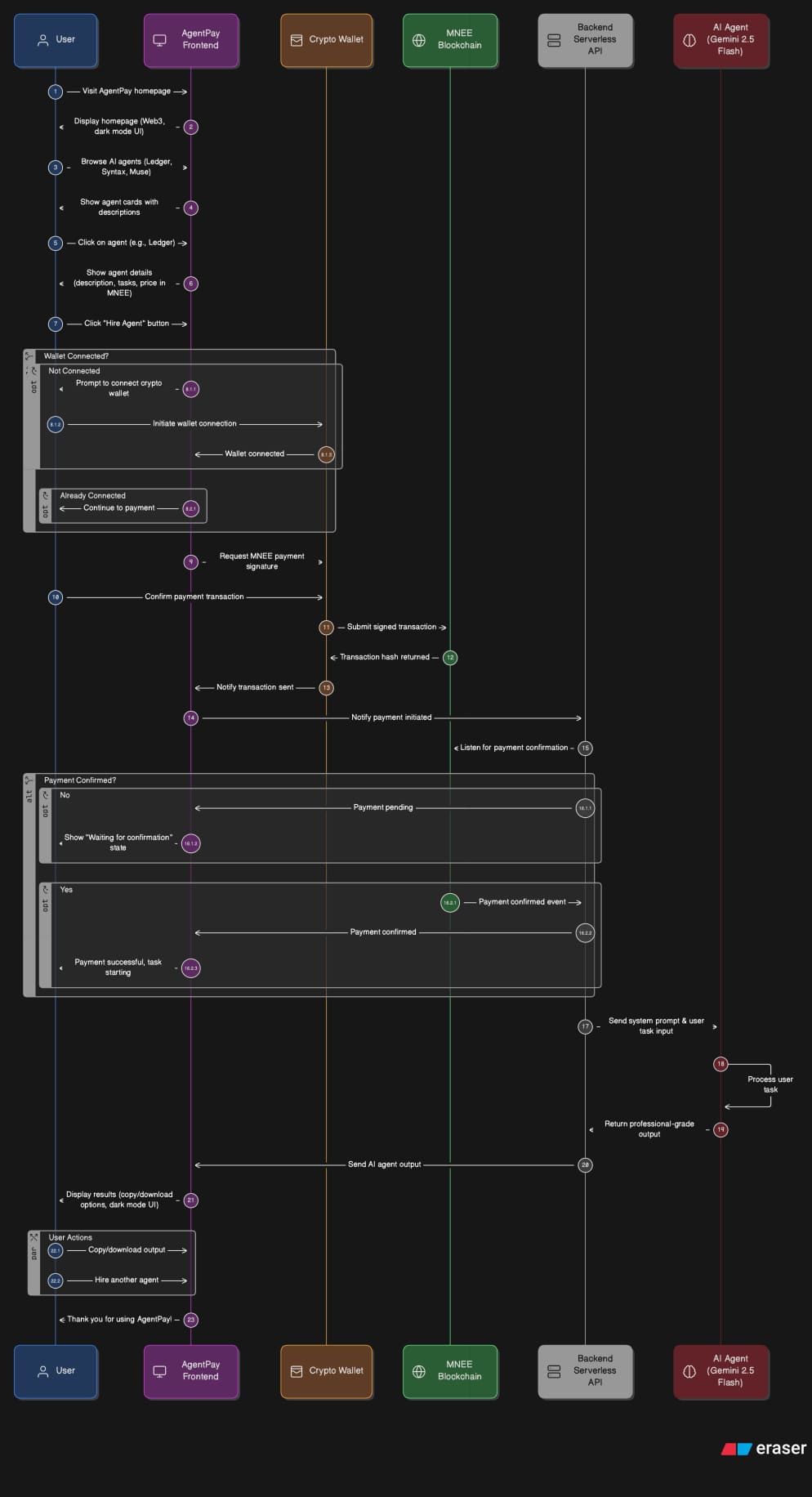
Task: Select the bottom MNEE Blockchain participant box
Action: click(450, 1372)
